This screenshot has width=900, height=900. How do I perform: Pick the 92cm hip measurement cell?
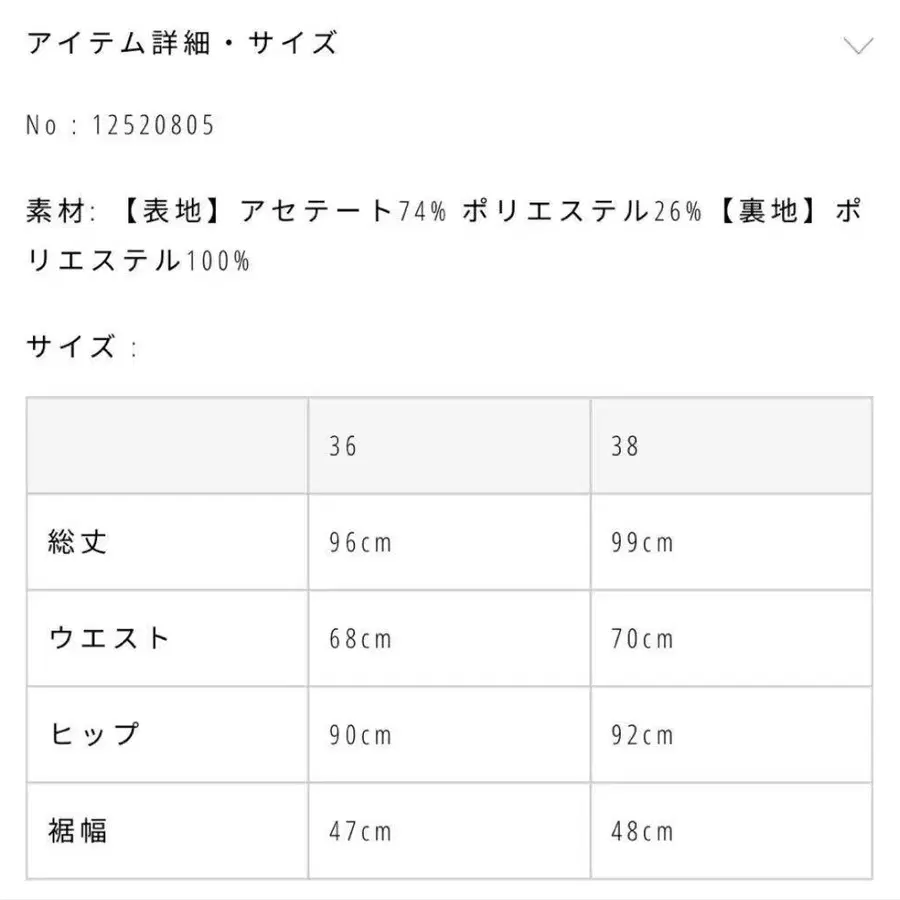coord(642,734)
